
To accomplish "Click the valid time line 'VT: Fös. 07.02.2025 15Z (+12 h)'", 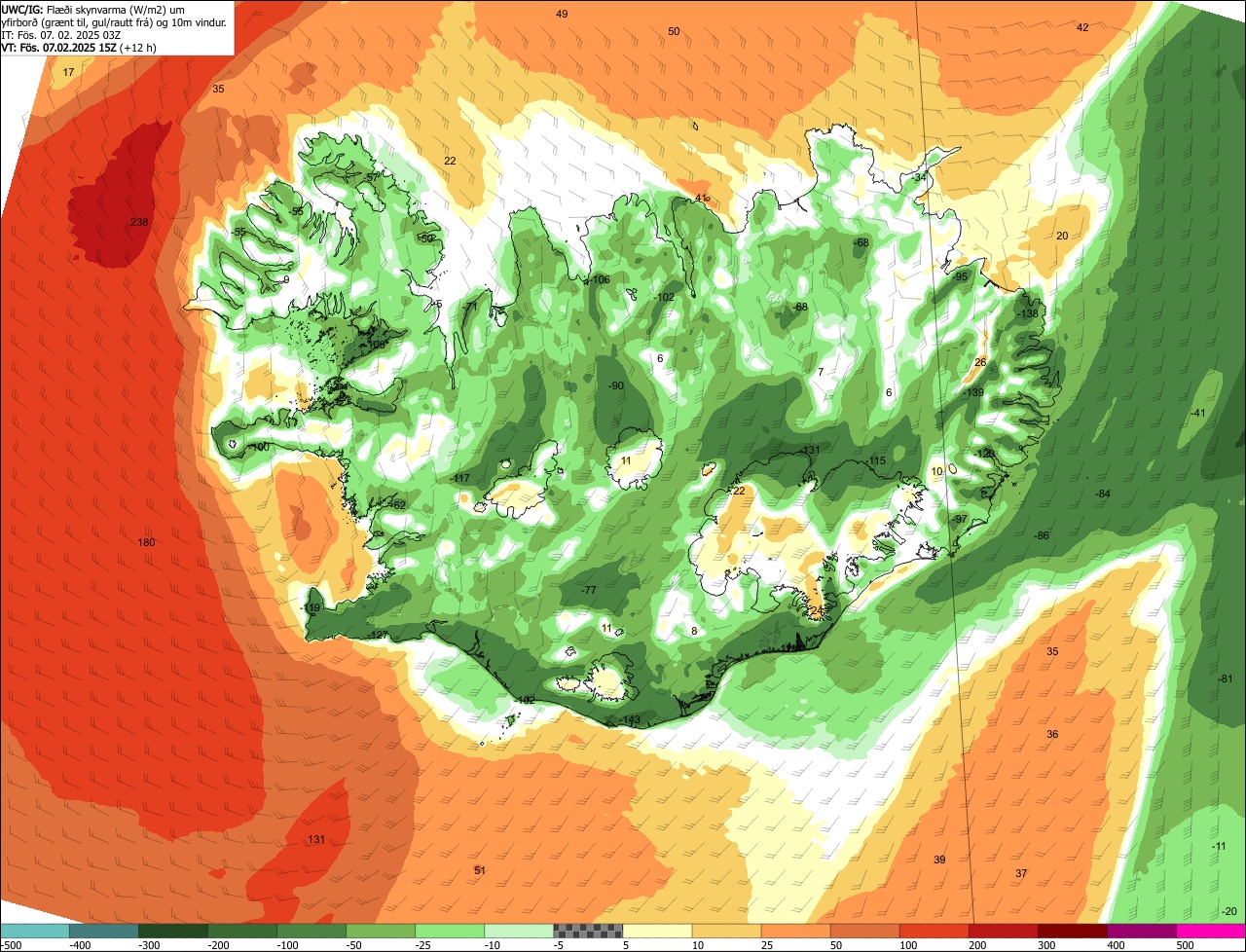I will coord(79,47).
